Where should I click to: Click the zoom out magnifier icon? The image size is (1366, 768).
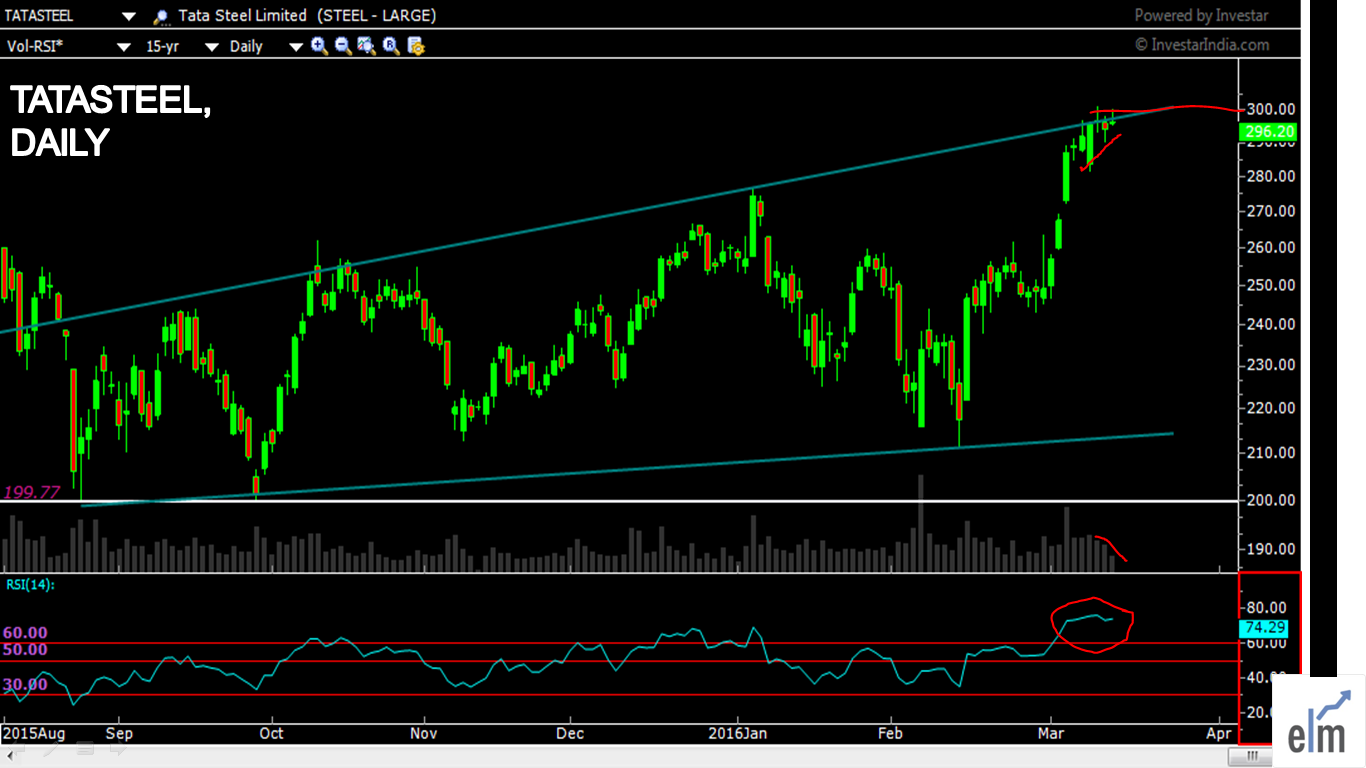(x=343, y=45)
